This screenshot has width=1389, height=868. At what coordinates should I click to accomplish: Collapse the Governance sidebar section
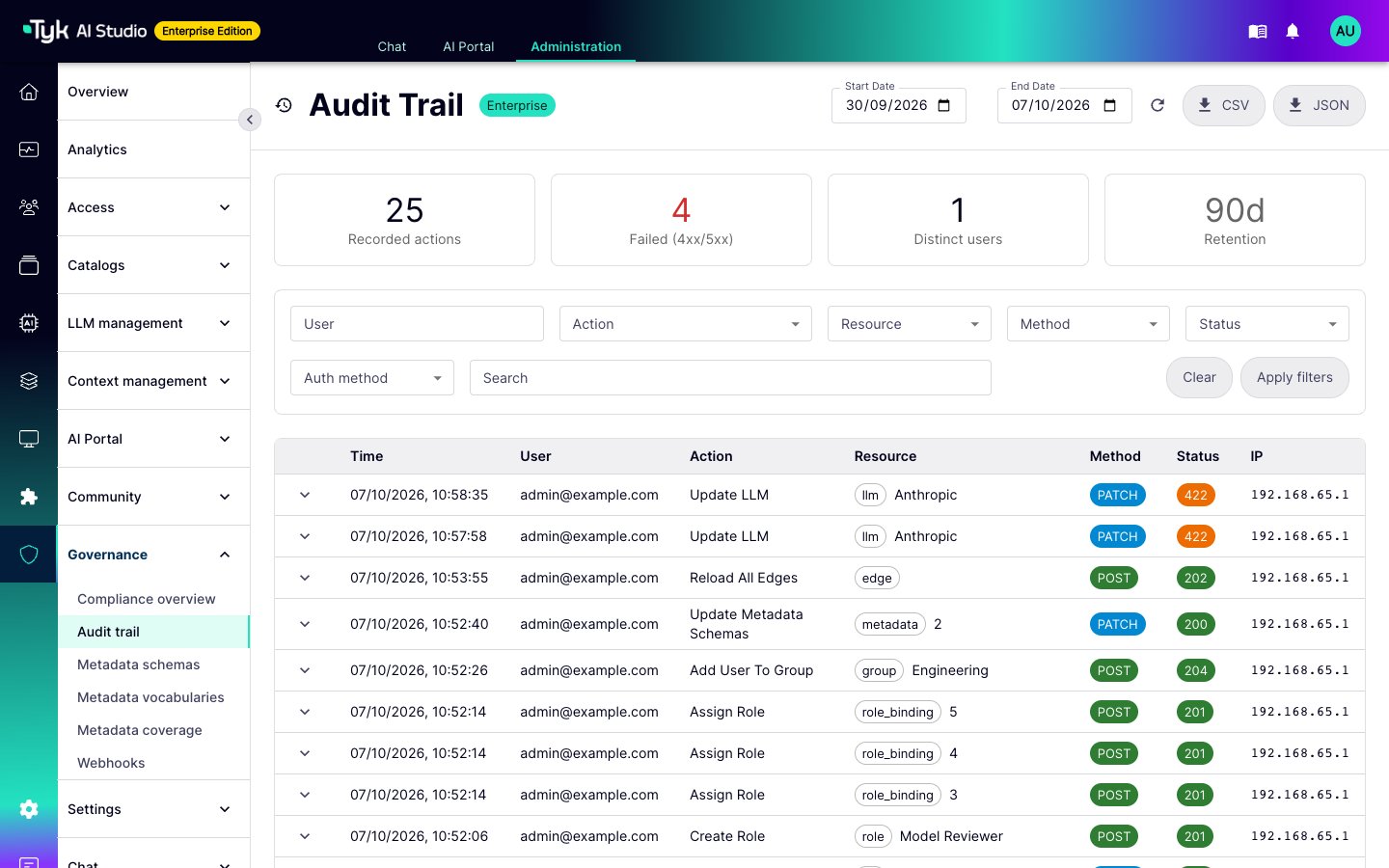coord(153,555)
